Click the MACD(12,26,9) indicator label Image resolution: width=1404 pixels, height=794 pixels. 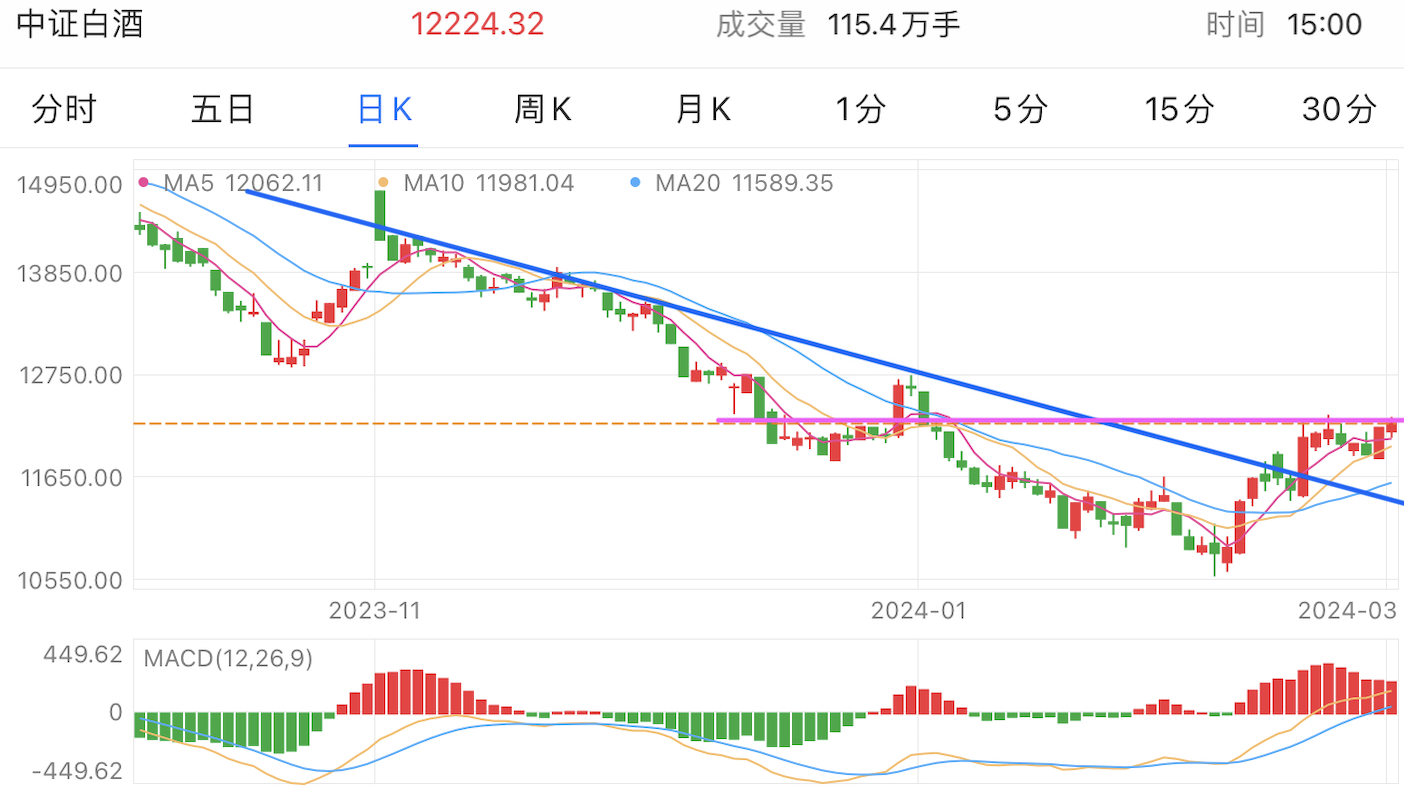(228, 659)
